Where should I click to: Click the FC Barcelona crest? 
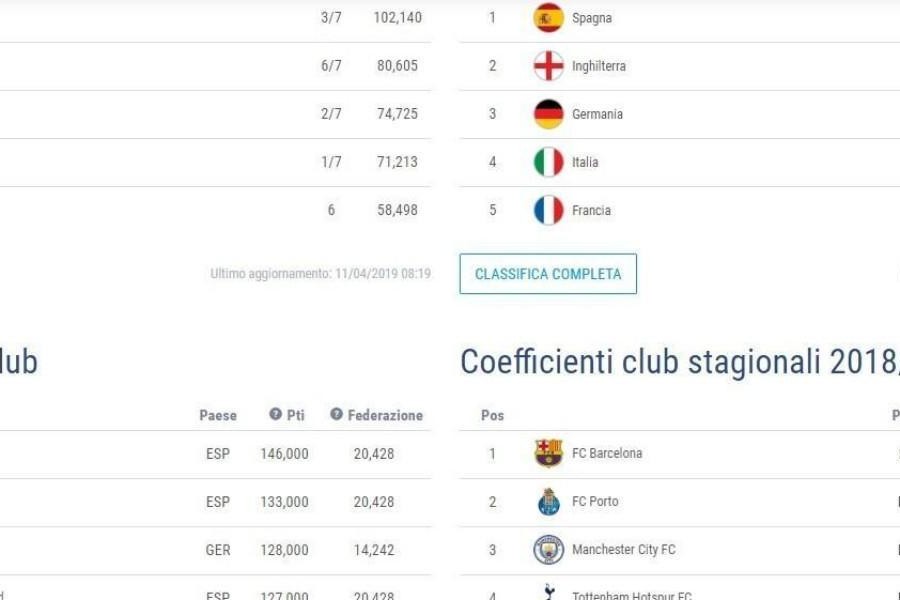[x=548, y=453]
